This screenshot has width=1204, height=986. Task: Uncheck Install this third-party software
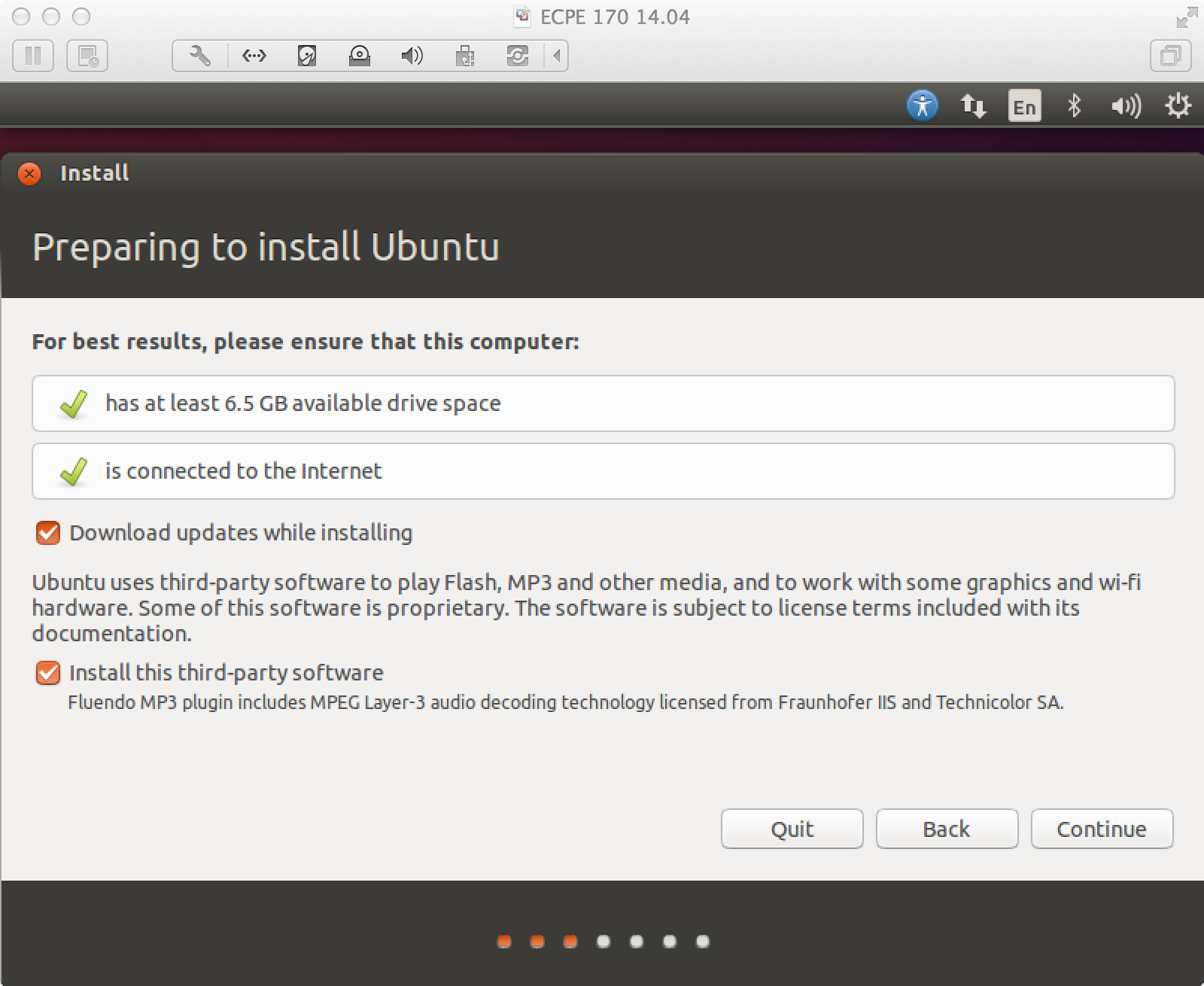point(48,673)
